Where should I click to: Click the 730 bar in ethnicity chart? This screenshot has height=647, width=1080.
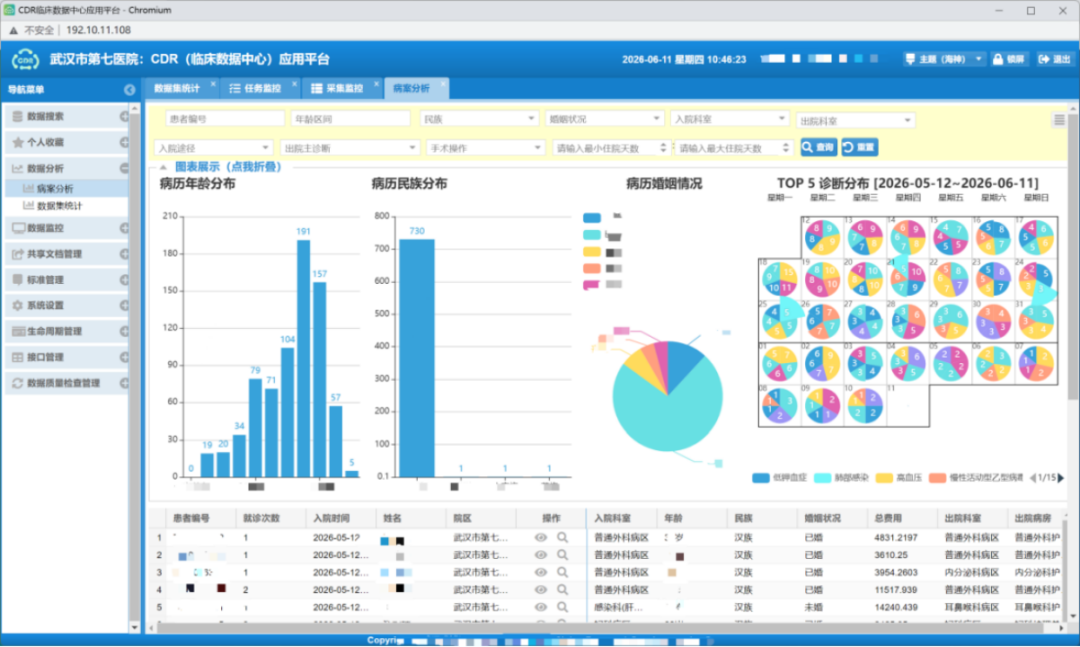point(417,358)
